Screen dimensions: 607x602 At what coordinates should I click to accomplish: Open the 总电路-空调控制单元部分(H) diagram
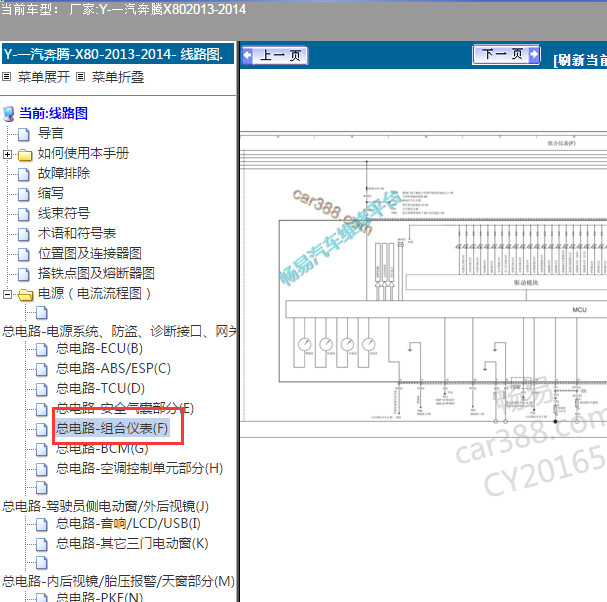point(139,468)
